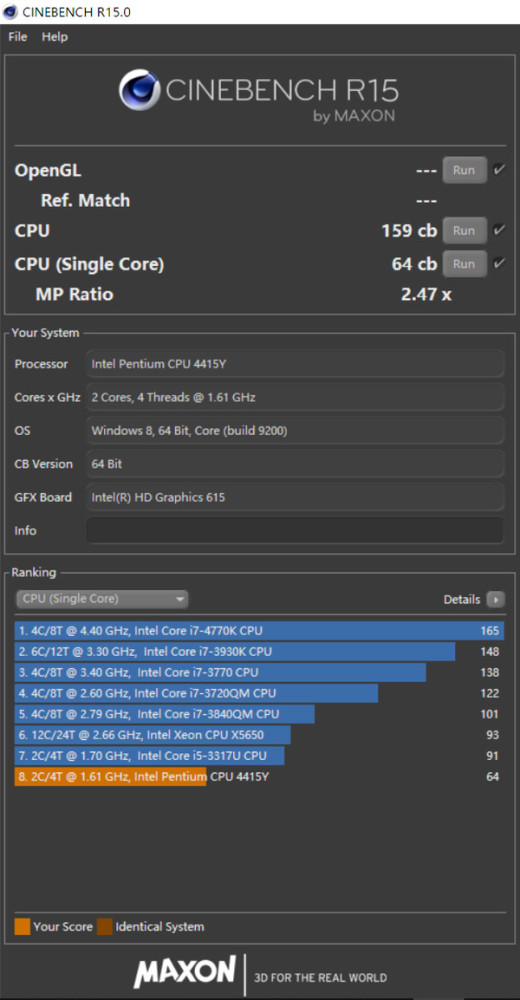Run the OpenGL benchmark
This screenshot has height=1000, width=520.
pos(464,170)
